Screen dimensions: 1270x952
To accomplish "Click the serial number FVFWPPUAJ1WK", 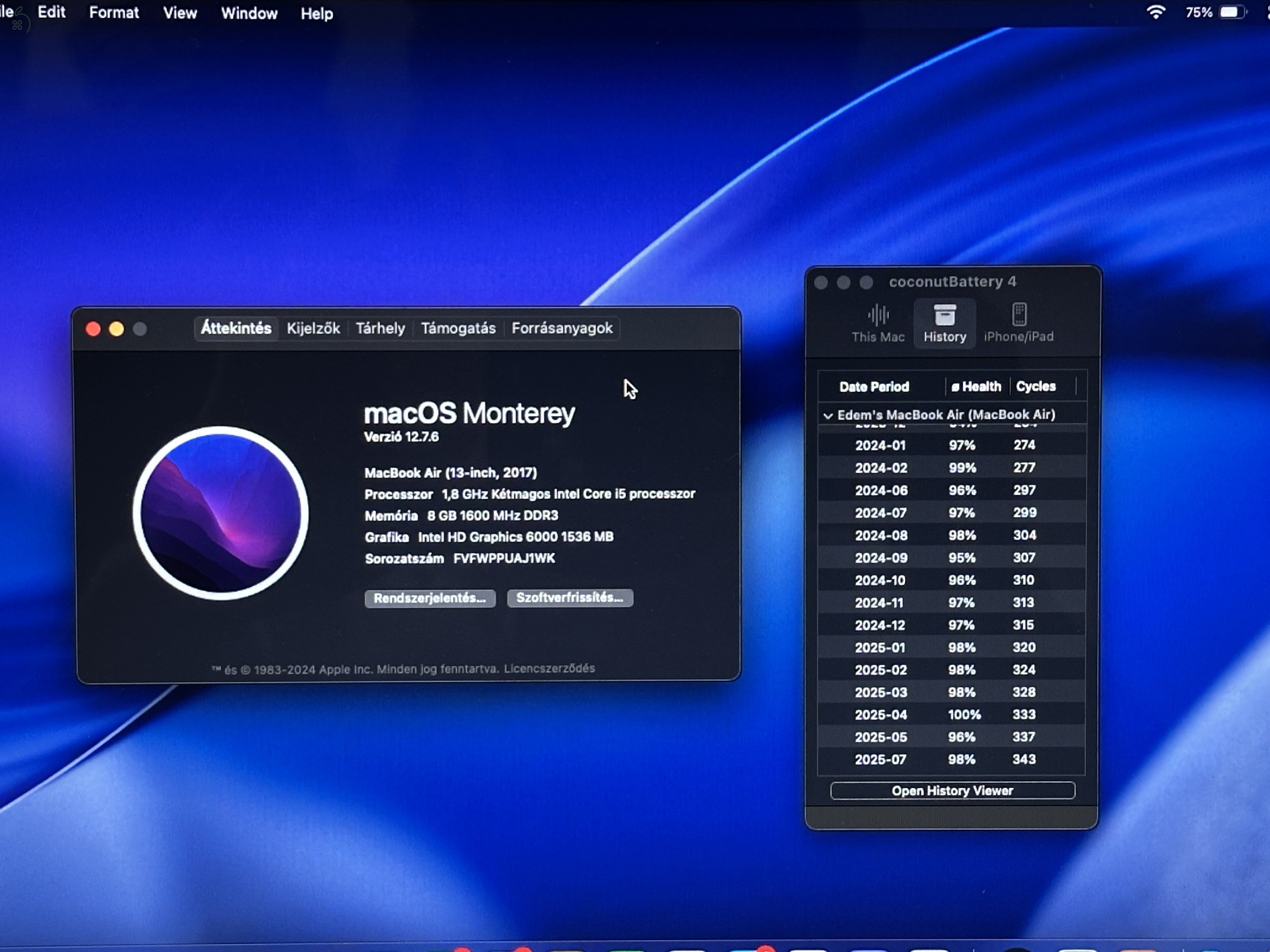I will tap(504, 559).
